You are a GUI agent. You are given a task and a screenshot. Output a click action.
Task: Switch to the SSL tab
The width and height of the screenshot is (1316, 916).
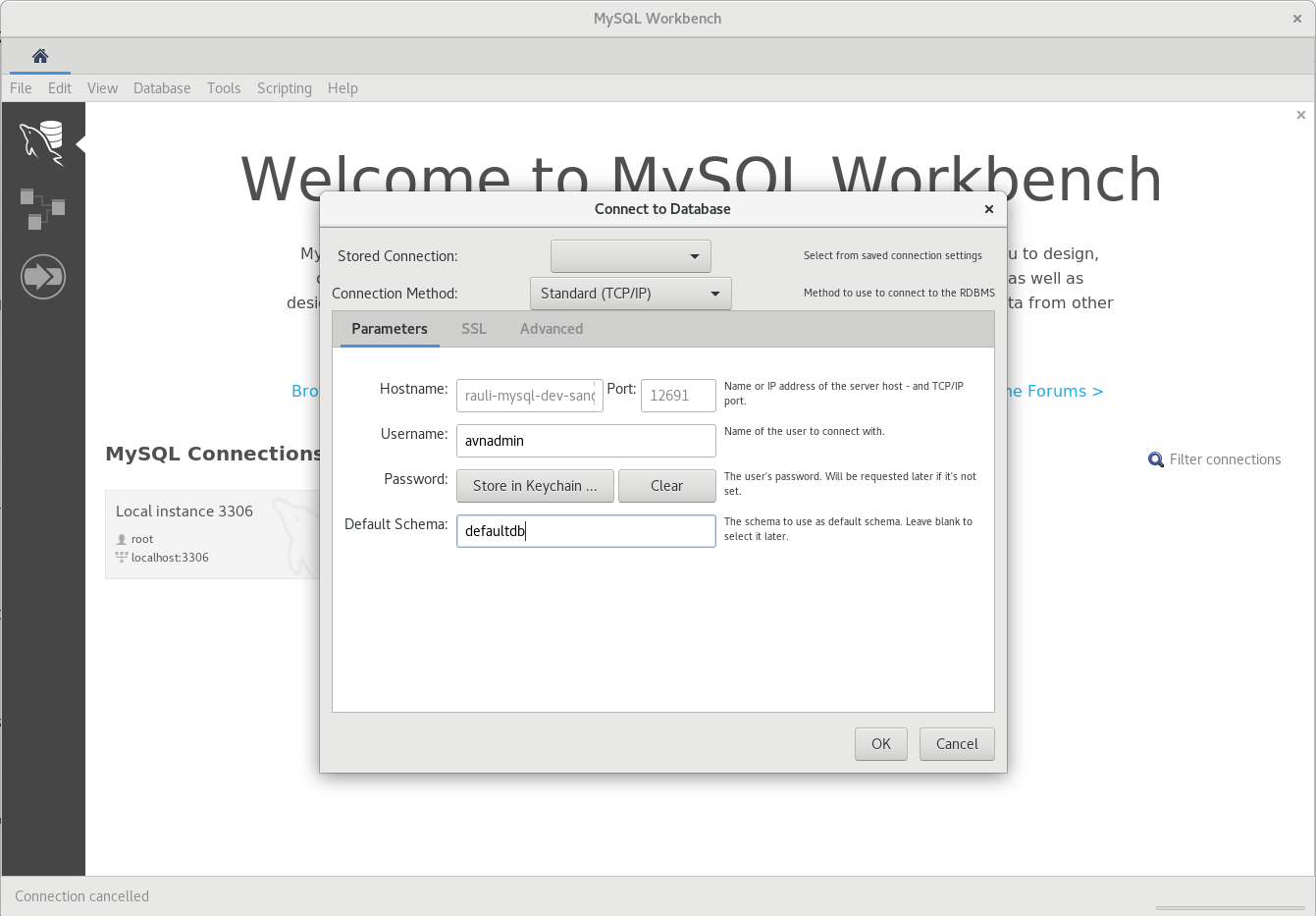click(474, 329)
